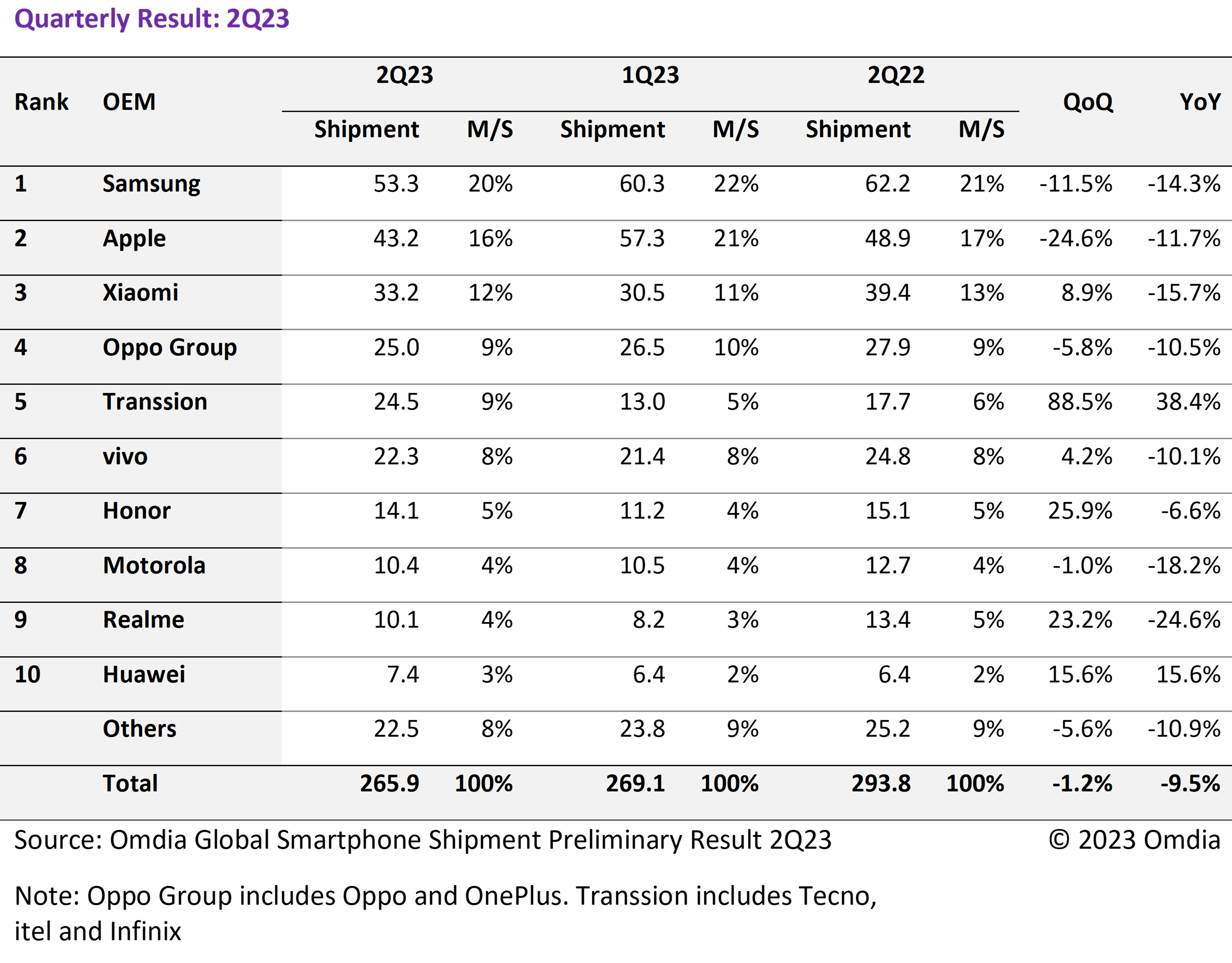Image resolution: width=1232 pixels, height=963 pixels.
Task: Select the QoQ column header
Action: click(1088, 102)
